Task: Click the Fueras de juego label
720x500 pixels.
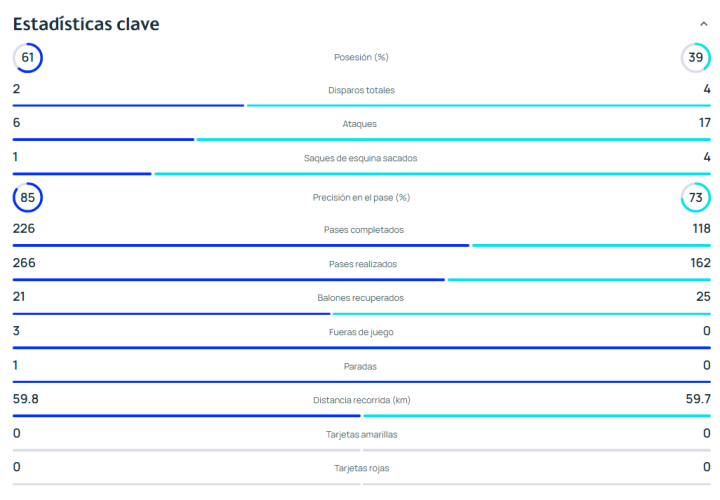Action: 361,332
